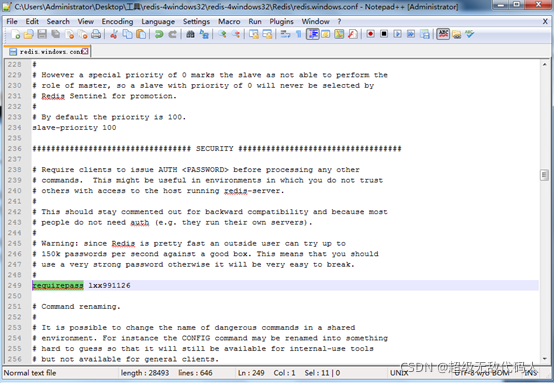Screen dimensions: 554x383
Task: Open the ? help menu
Action: tap(339, 22)
